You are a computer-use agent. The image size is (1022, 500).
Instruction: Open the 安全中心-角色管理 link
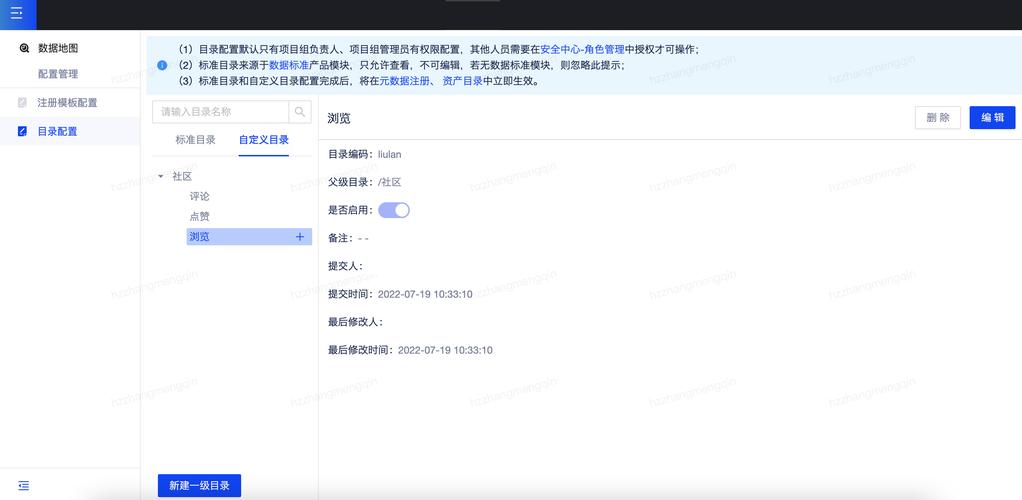pyautogui.click(x=583, y=50)
